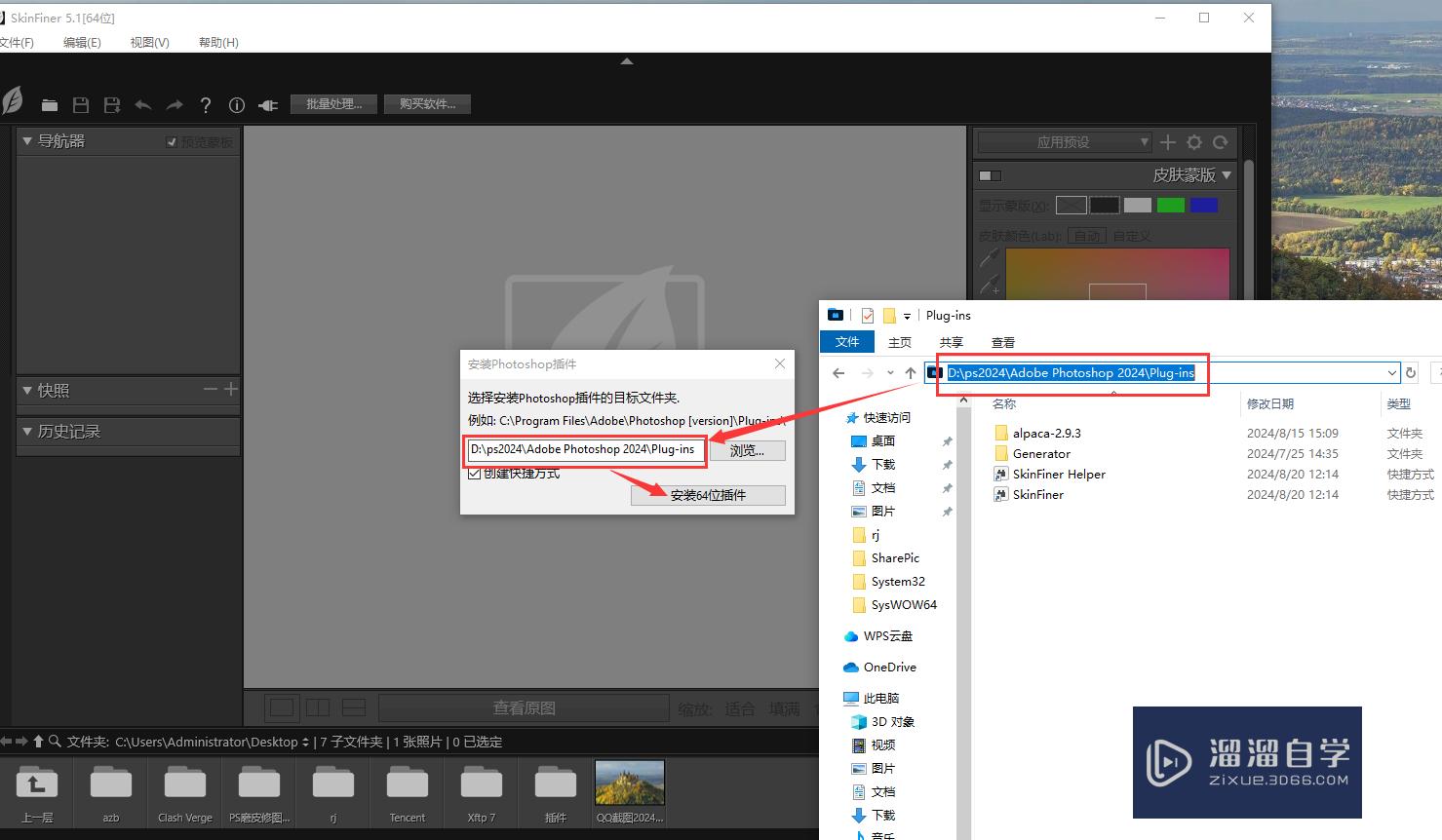Open Explorer address bar history dropdown

point(1391,373)
